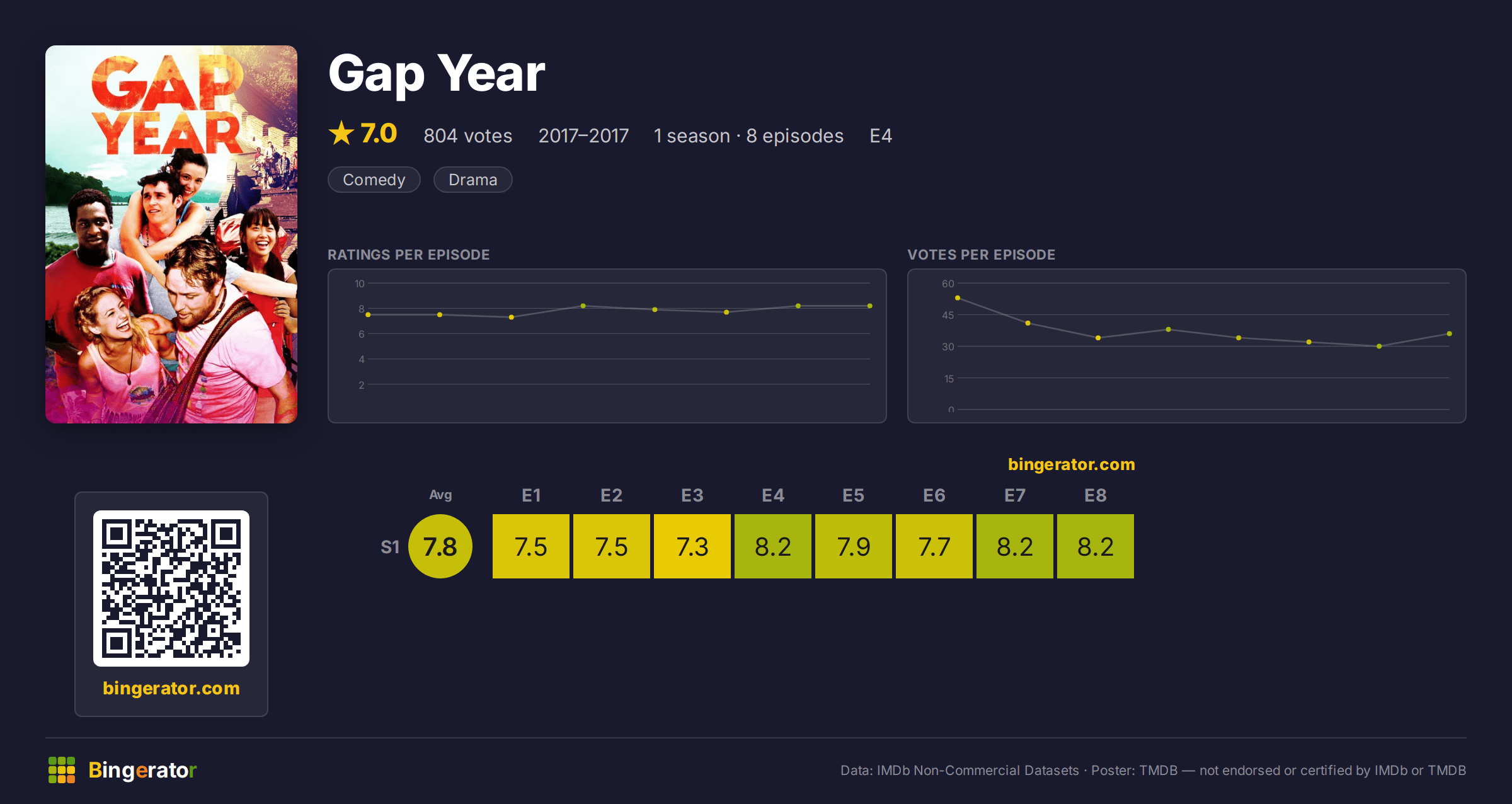Click the E7 column header label
Viewport: 1512px width, 804px height.
coord(1015,495)
